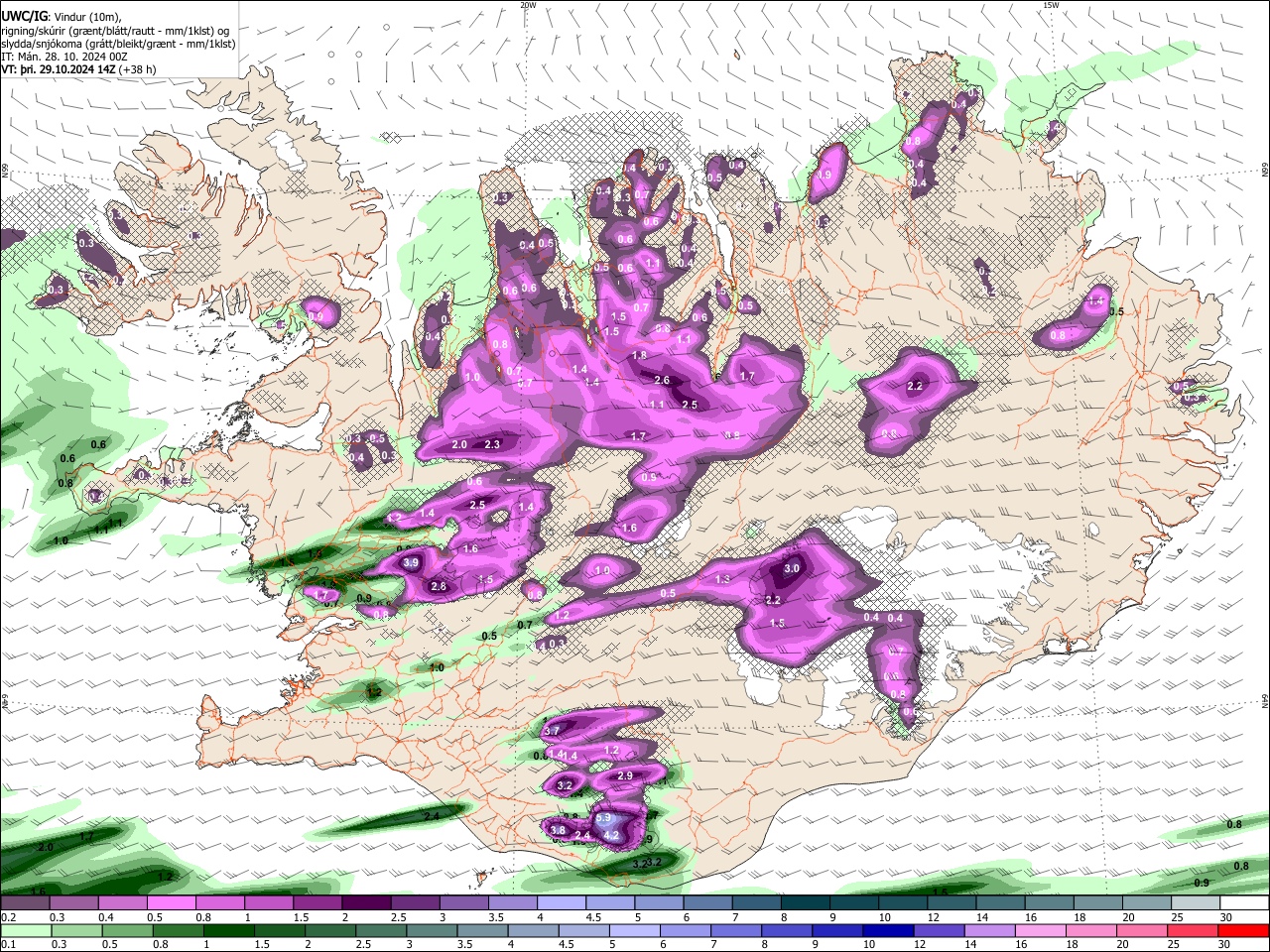Select the light pink swatch labeled 16 in the lower legend row

(x=1041, y=930)
